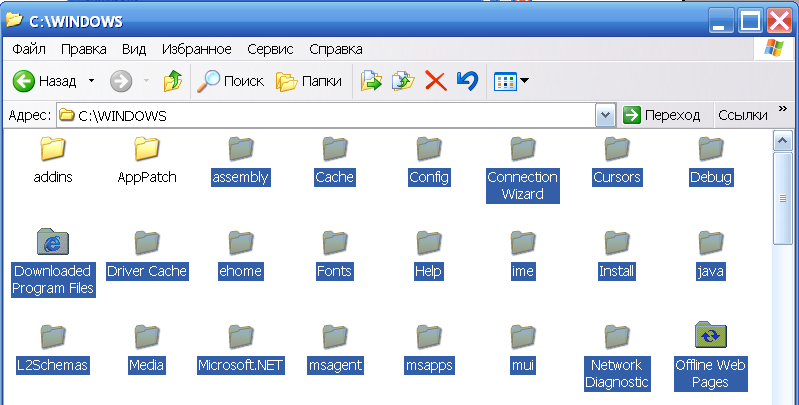Click Move To folder toolbar icon
799x405 pixels.
coord(371,81)
